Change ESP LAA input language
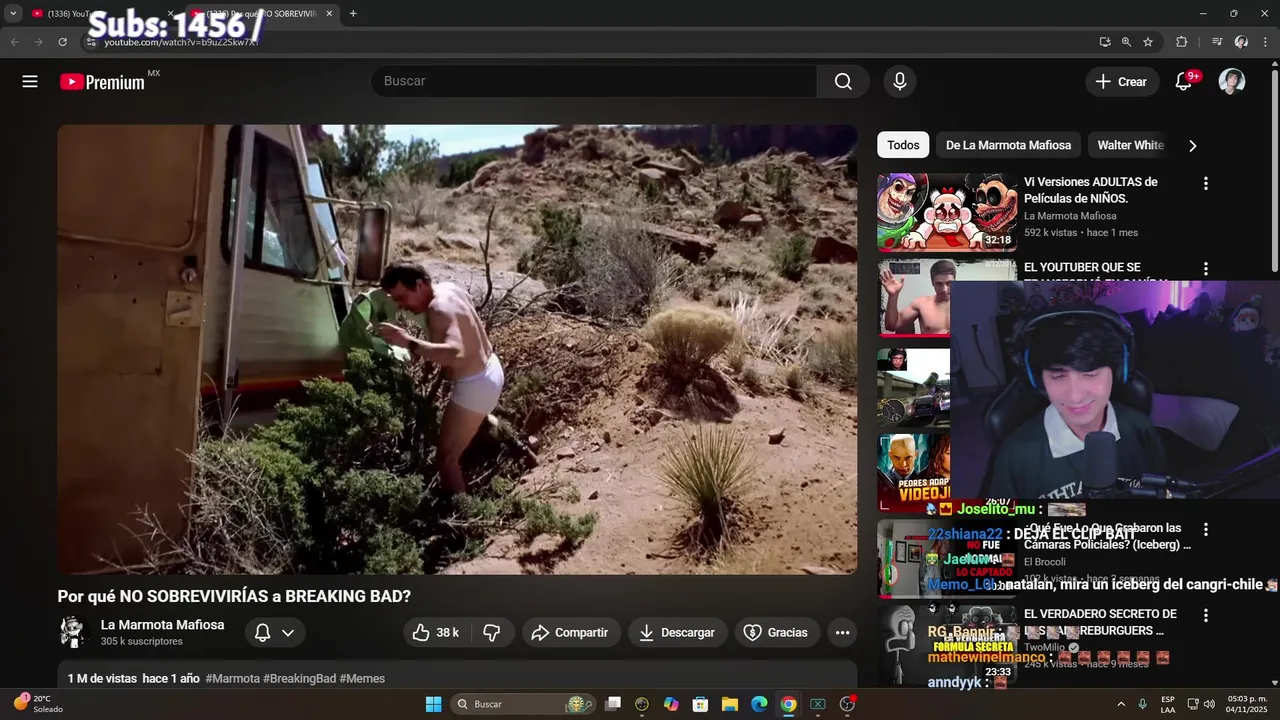The width and height of the screenshot is (1280, 720). 1168,704
